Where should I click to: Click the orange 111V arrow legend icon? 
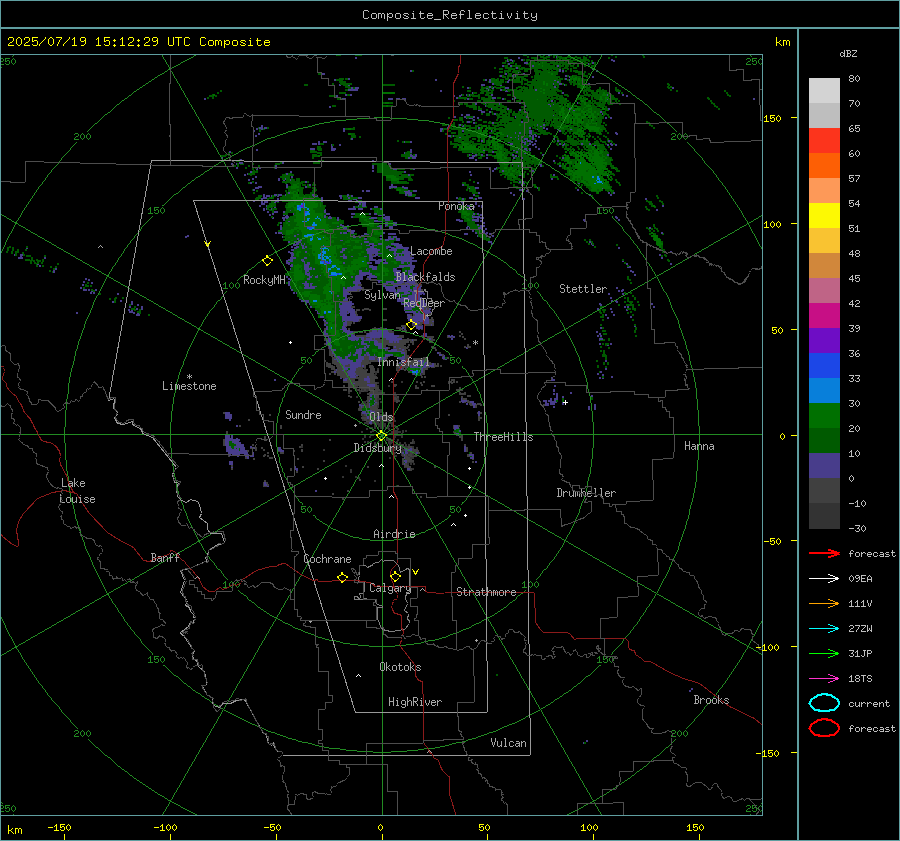[x=824, y=603]
